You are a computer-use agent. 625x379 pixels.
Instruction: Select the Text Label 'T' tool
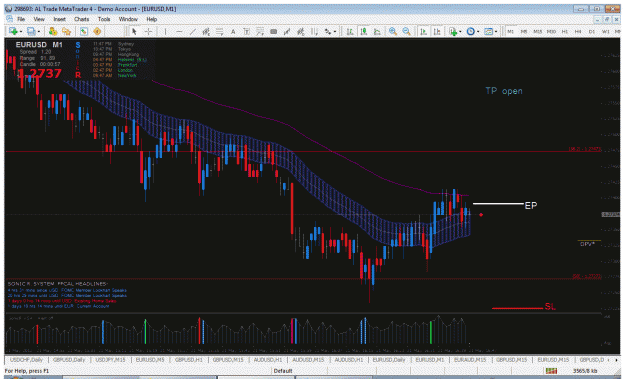(x=246, y=31)
